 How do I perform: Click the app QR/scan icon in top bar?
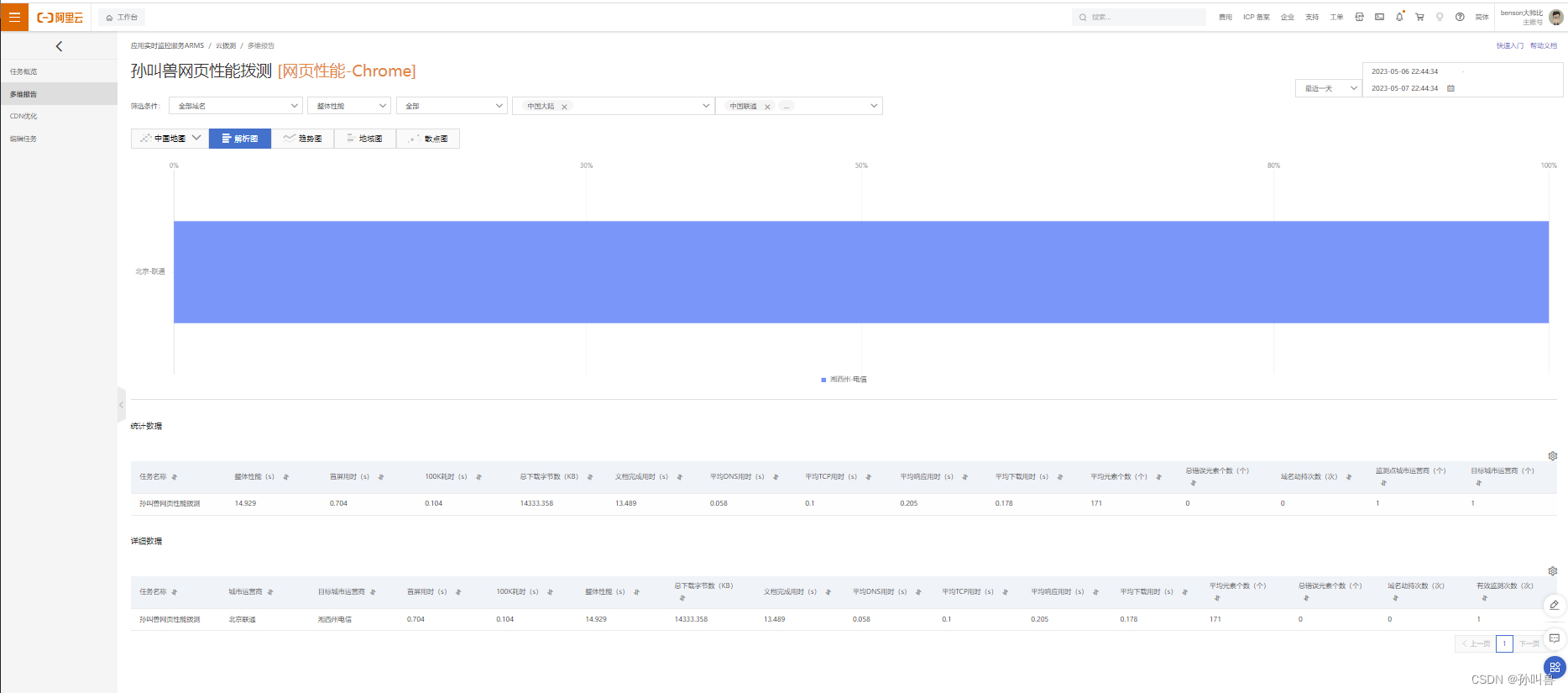1359,17
